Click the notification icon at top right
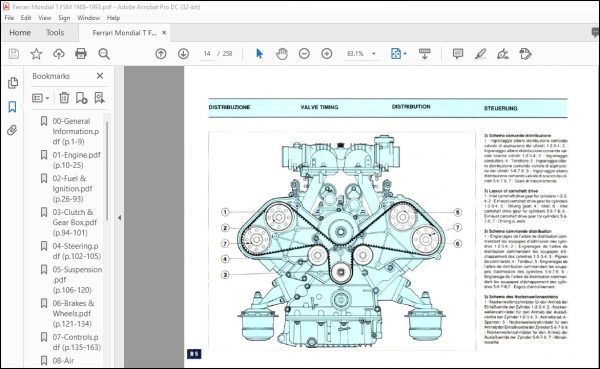 pyautogui.click(x=595, y=33)
